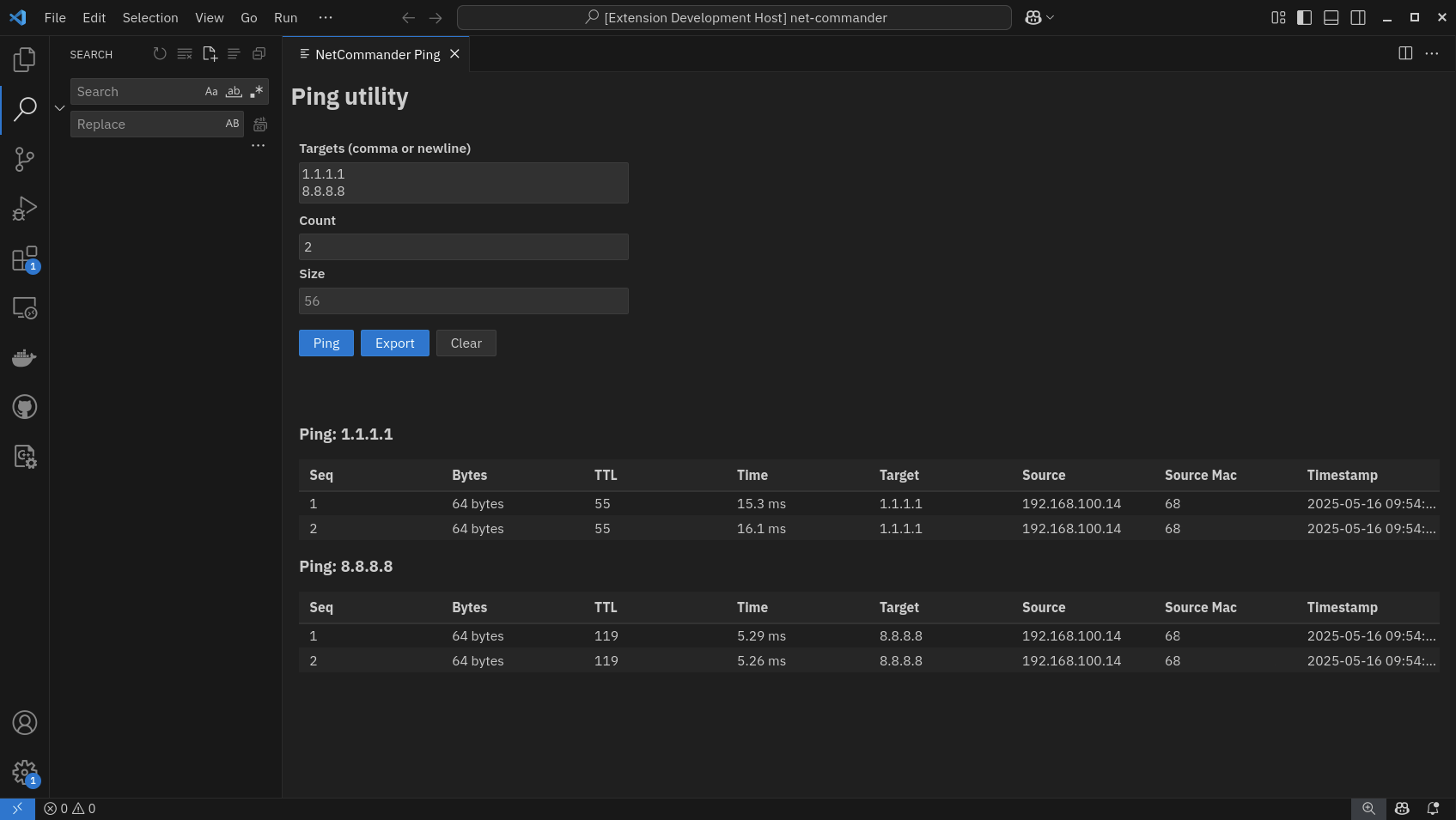This screenshot has width=1456, height=820.
Task: Collapse the Replace field with the chevron
Action: [x=59, y=107]
